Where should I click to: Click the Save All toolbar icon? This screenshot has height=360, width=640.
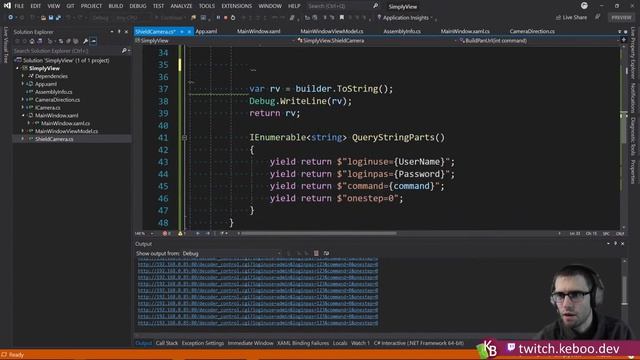coord(58,18)
